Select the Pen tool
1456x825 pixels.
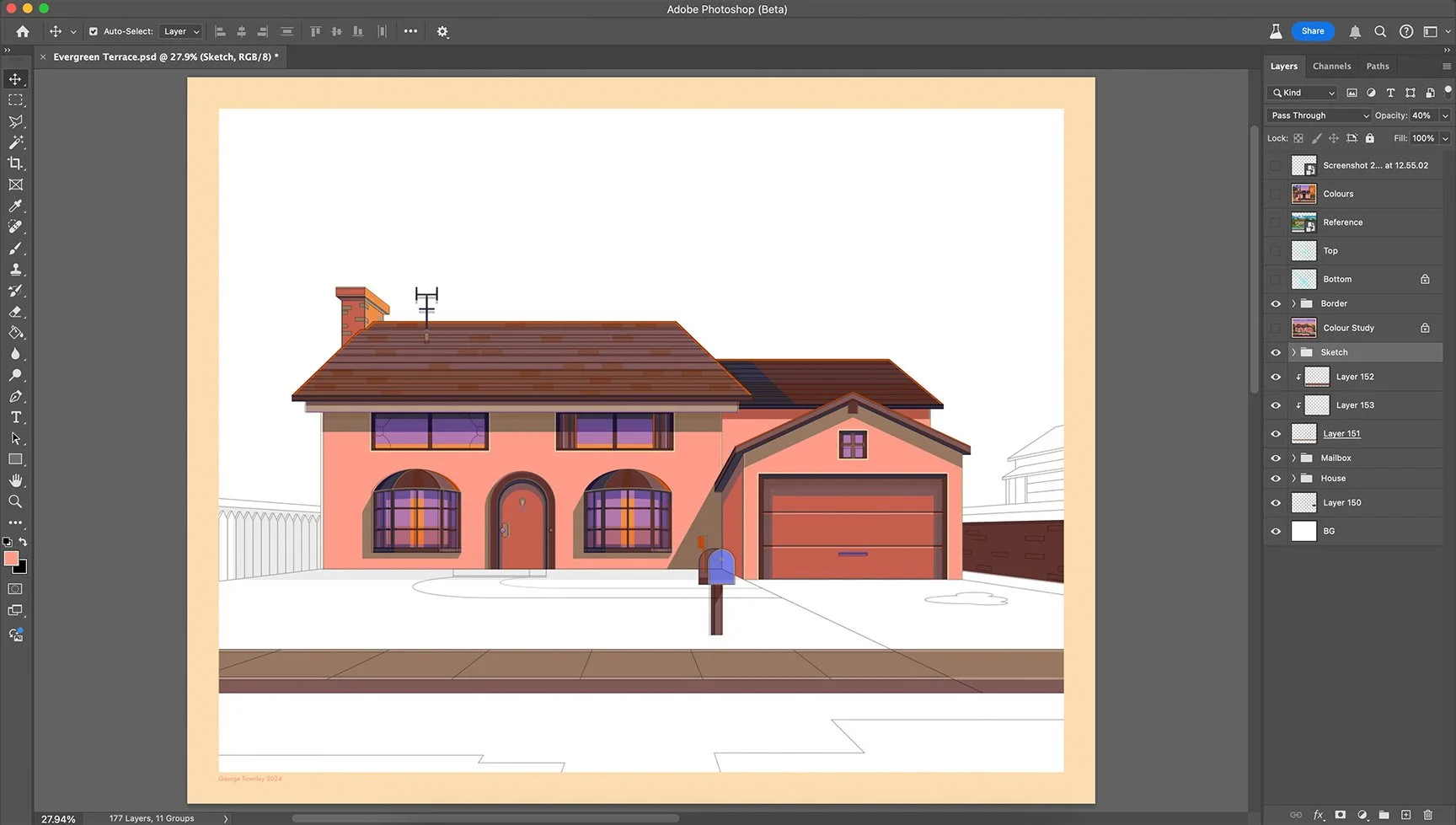(15, 396)
